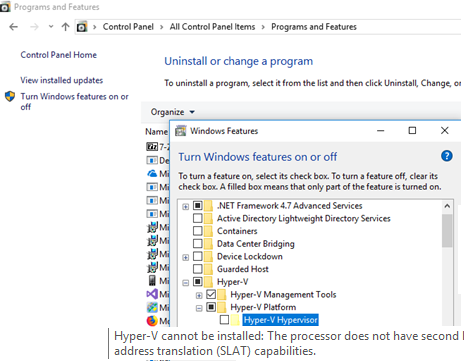Select the 7-Zip program icon in list
Image resolution: width=464 pixels, height=361 pixels.
pos(152,147)
